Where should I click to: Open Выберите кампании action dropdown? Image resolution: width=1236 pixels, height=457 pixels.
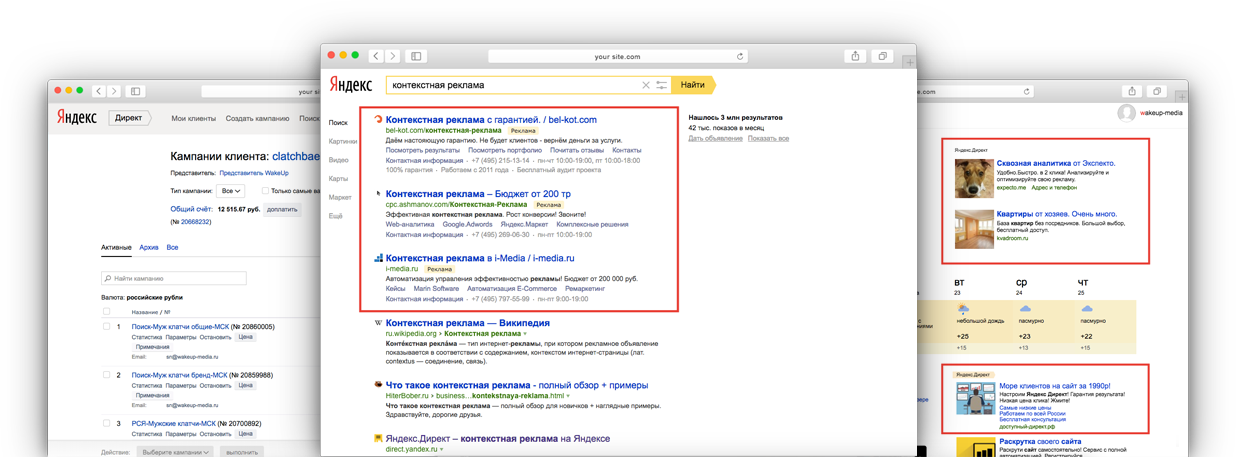(174, 452)
